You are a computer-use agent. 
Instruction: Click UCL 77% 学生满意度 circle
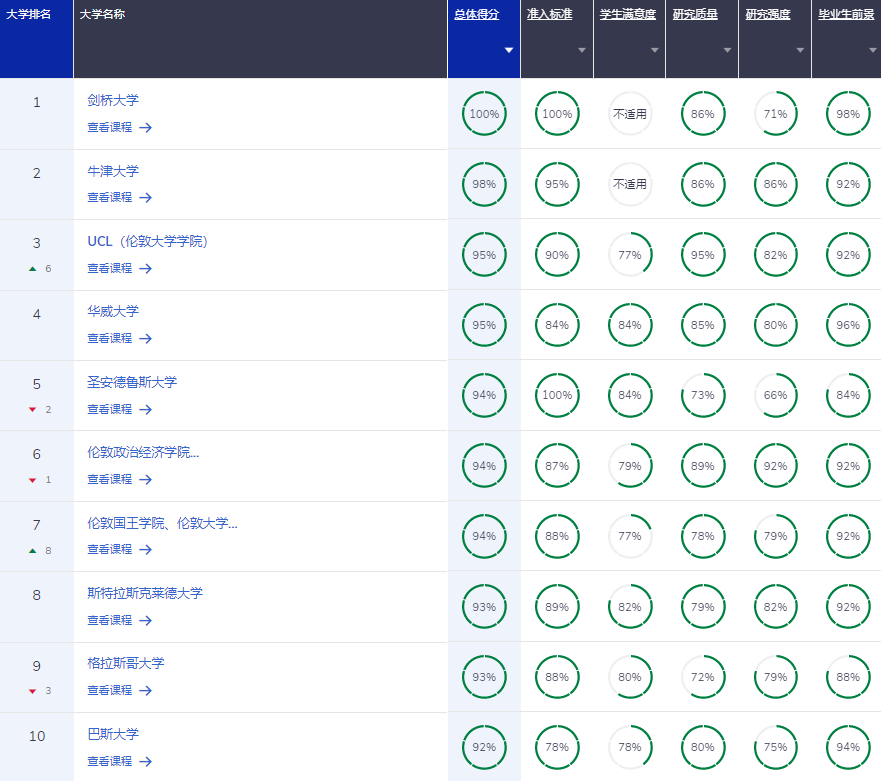630,255
